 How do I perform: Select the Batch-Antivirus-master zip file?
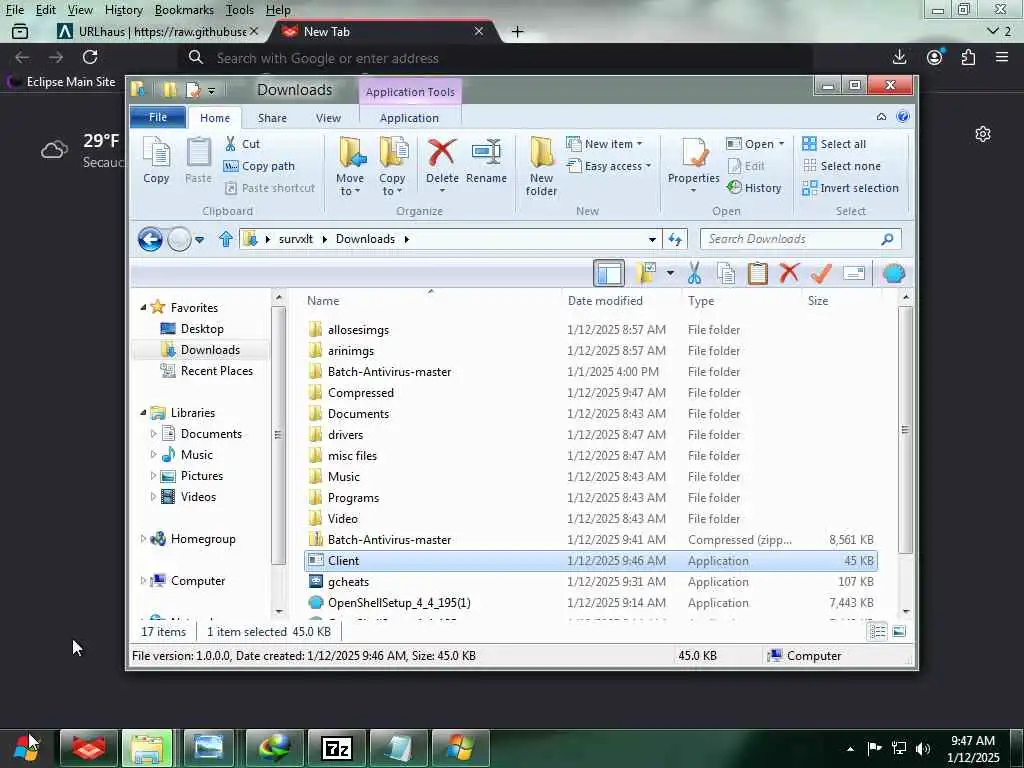coord(389,539)
